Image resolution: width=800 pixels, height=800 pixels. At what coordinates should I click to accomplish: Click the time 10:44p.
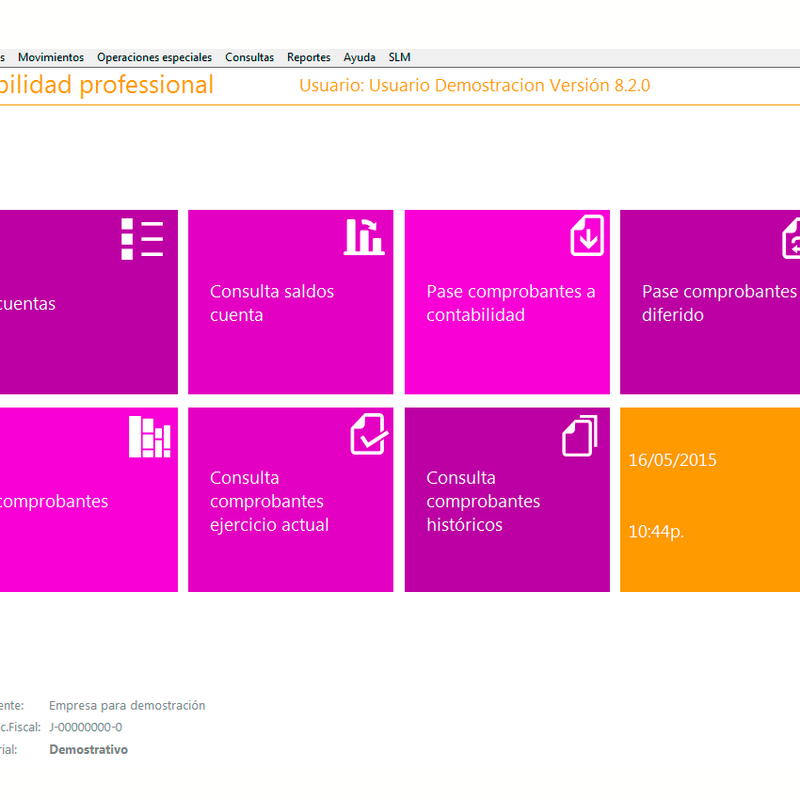point(656,532)
